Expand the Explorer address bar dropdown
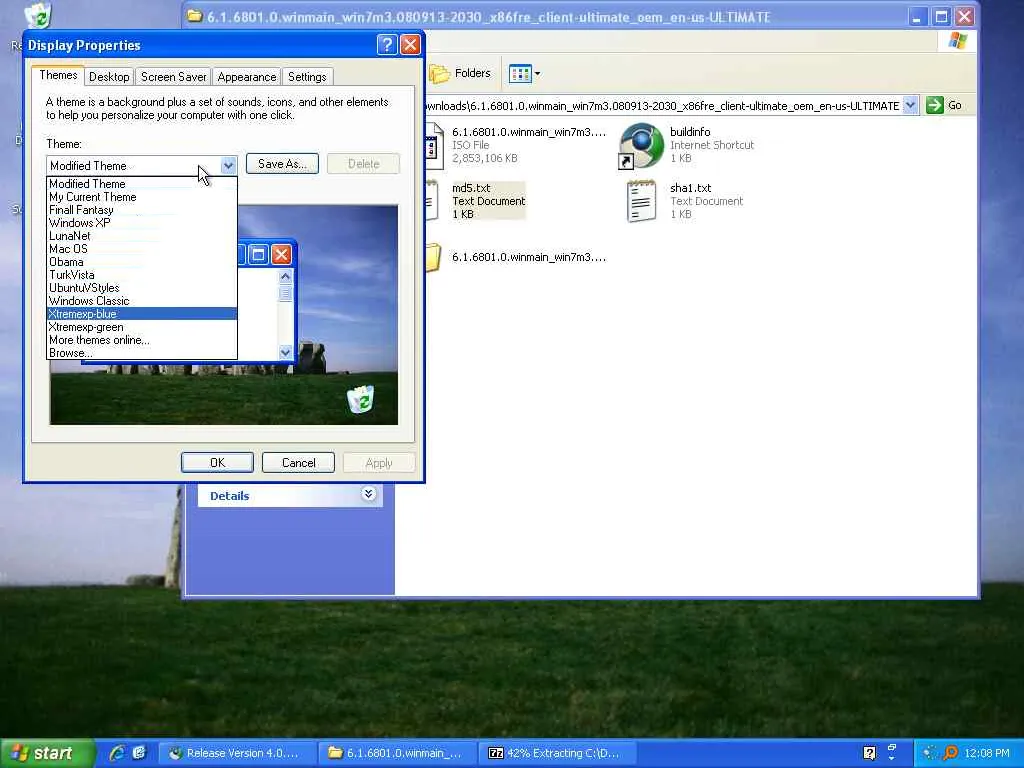 (x=910, y=105)
